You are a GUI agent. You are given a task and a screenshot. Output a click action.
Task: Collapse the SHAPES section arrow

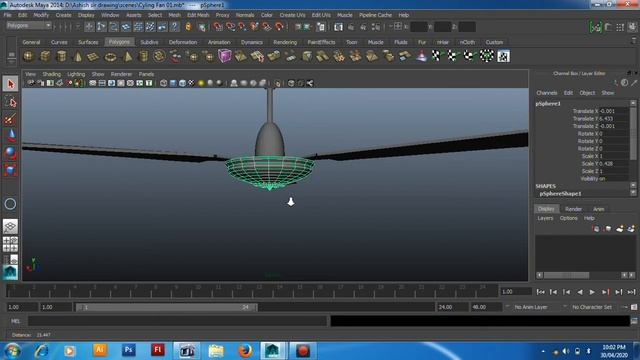pyautogui.click(x=633, y=186)
